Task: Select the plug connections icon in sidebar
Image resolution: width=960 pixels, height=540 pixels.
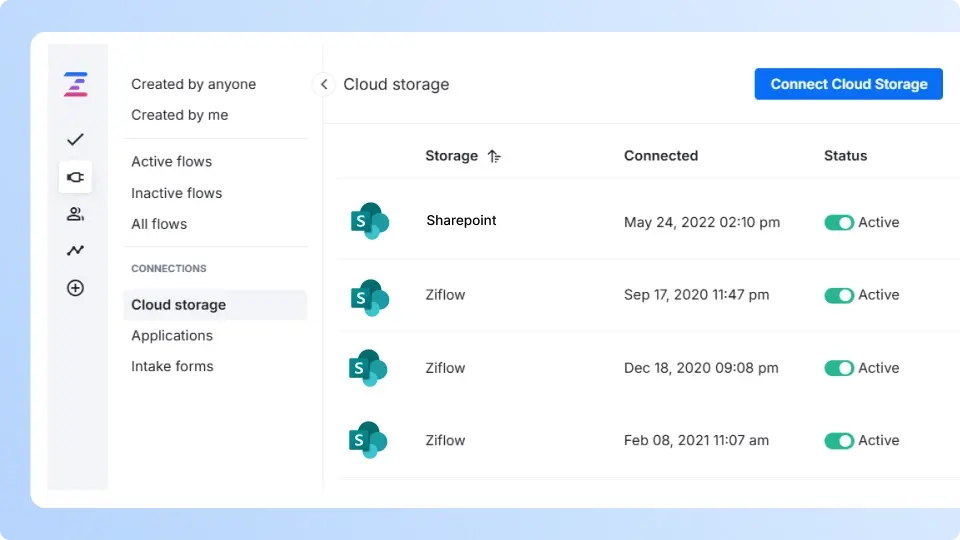Action: click(x=75, y=177)
